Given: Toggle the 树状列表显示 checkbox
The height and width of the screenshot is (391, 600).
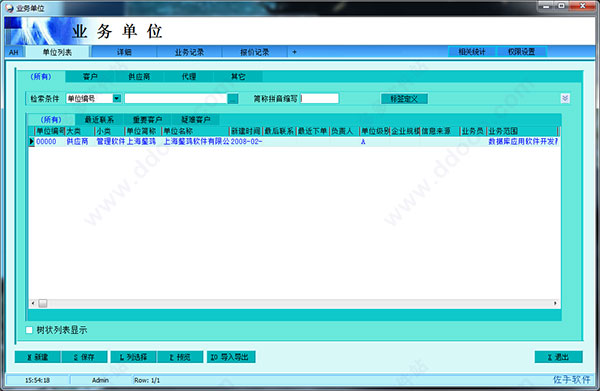Looking at the screenshot, I should tap(29, 330).
